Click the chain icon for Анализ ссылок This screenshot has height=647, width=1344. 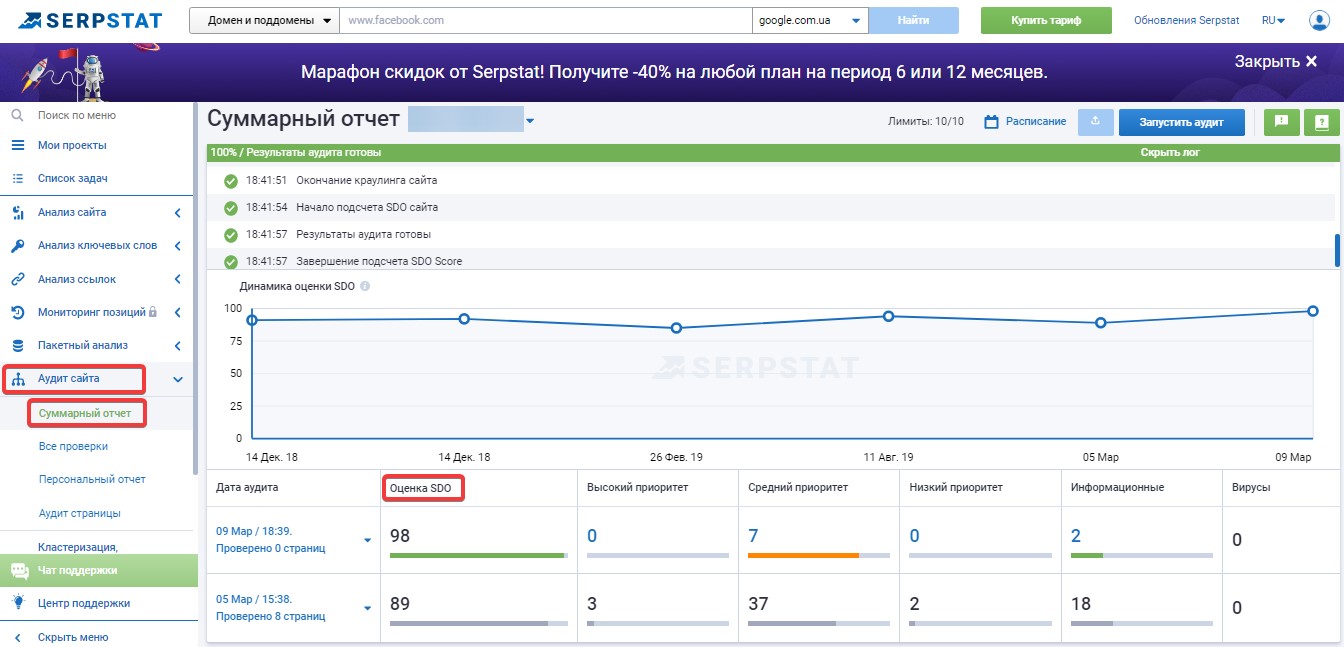(17, 279)
